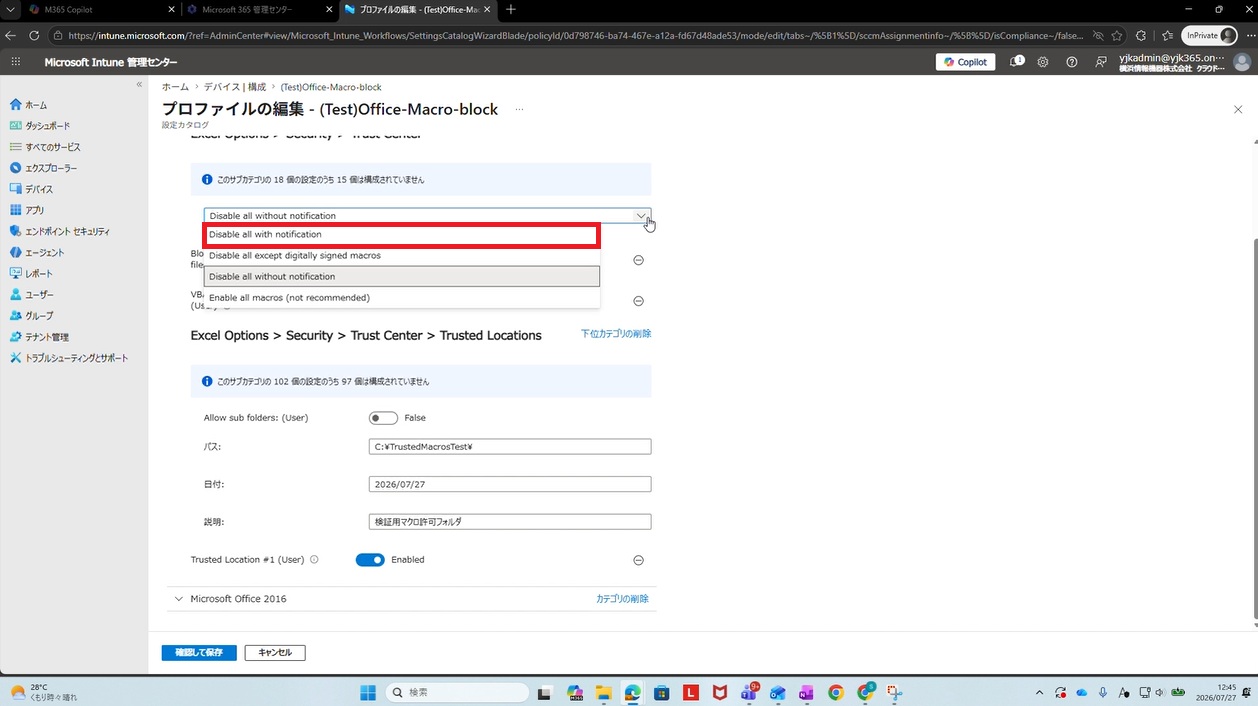Open the Windows Start button
The width and height of the screenshot is (1258, 706).
coord(368,692)
